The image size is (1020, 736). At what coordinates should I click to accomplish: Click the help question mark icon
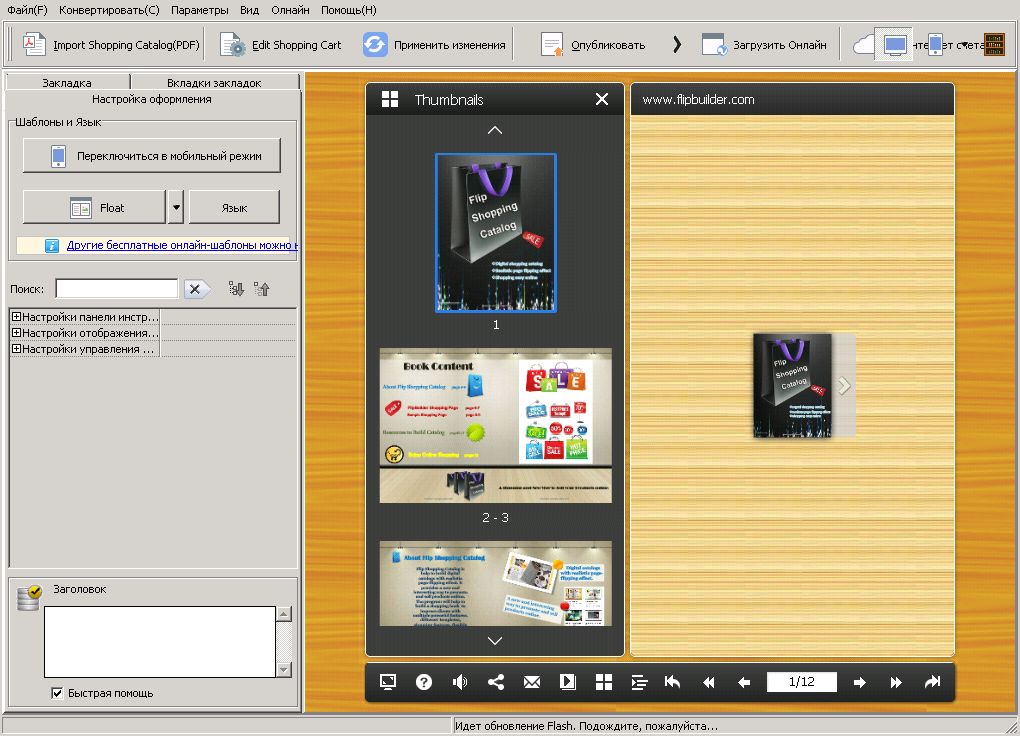tap(424, 682)
